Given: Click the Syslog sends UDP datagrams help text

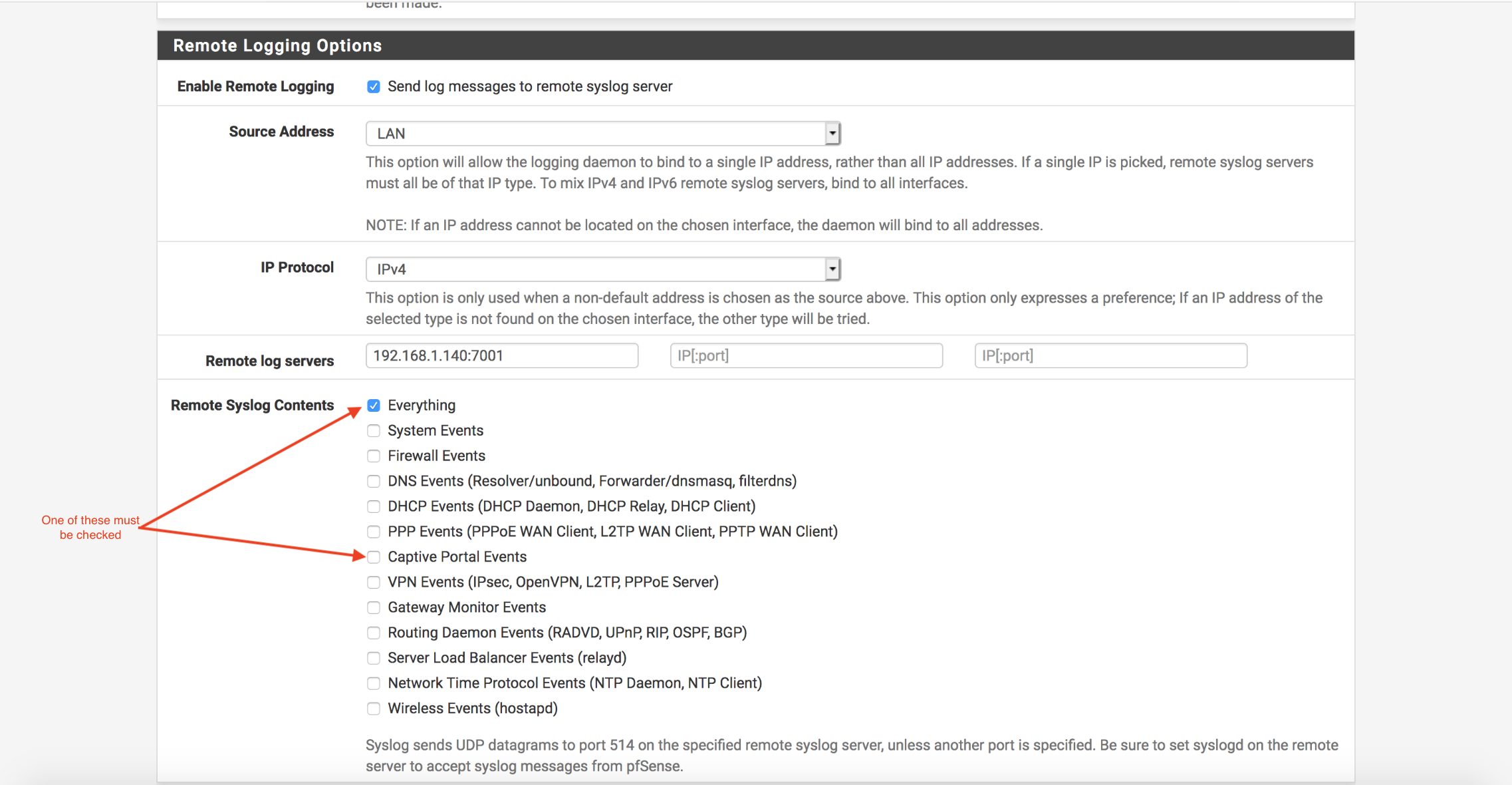Looking at the screenshot, I should click(x=852, y=755).
